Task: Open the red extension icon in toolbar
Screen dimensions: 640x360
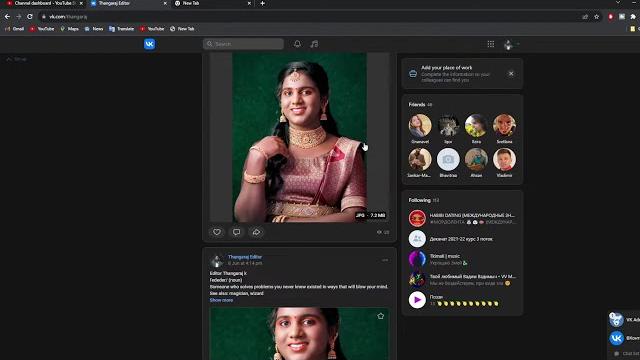Action: [x=611, y=17]
